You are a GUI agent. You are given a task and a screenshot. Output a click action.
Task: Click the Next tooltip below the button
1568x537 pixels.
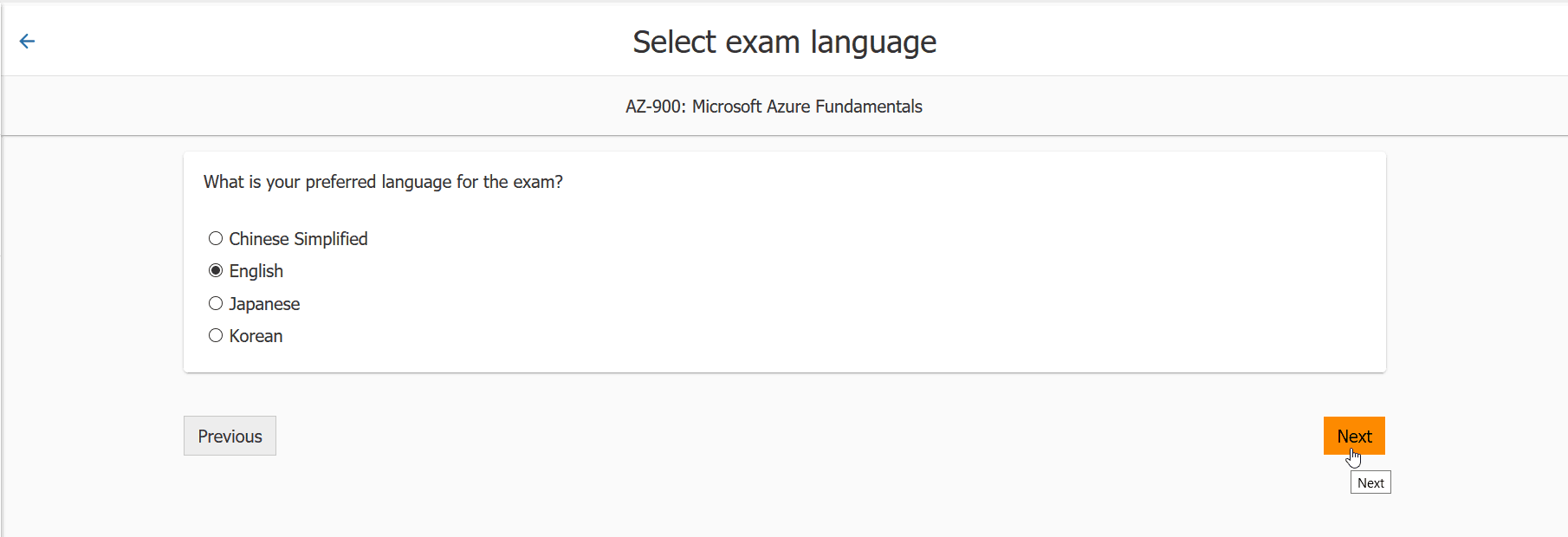coord(1370,482)
